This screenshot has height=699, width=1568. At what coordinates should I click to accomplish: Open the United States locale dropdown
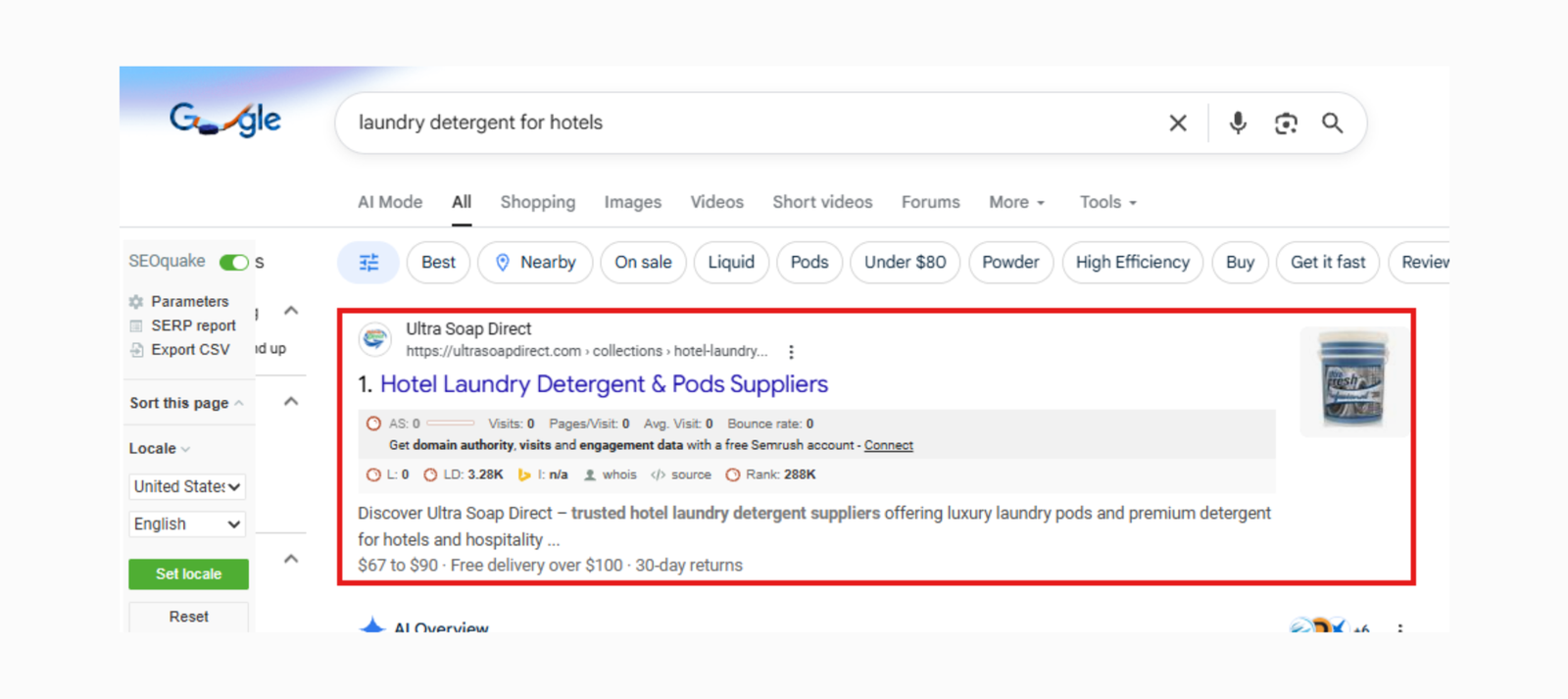[x=186, y=486]
